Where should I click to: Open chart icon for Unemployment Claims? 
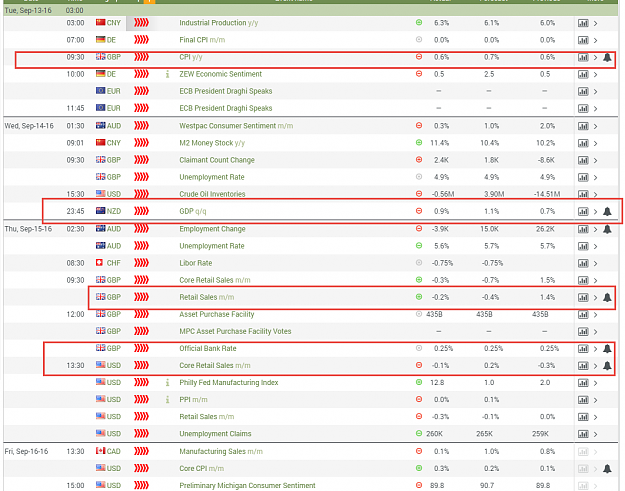pyautogui.click(x=583, y=434)
